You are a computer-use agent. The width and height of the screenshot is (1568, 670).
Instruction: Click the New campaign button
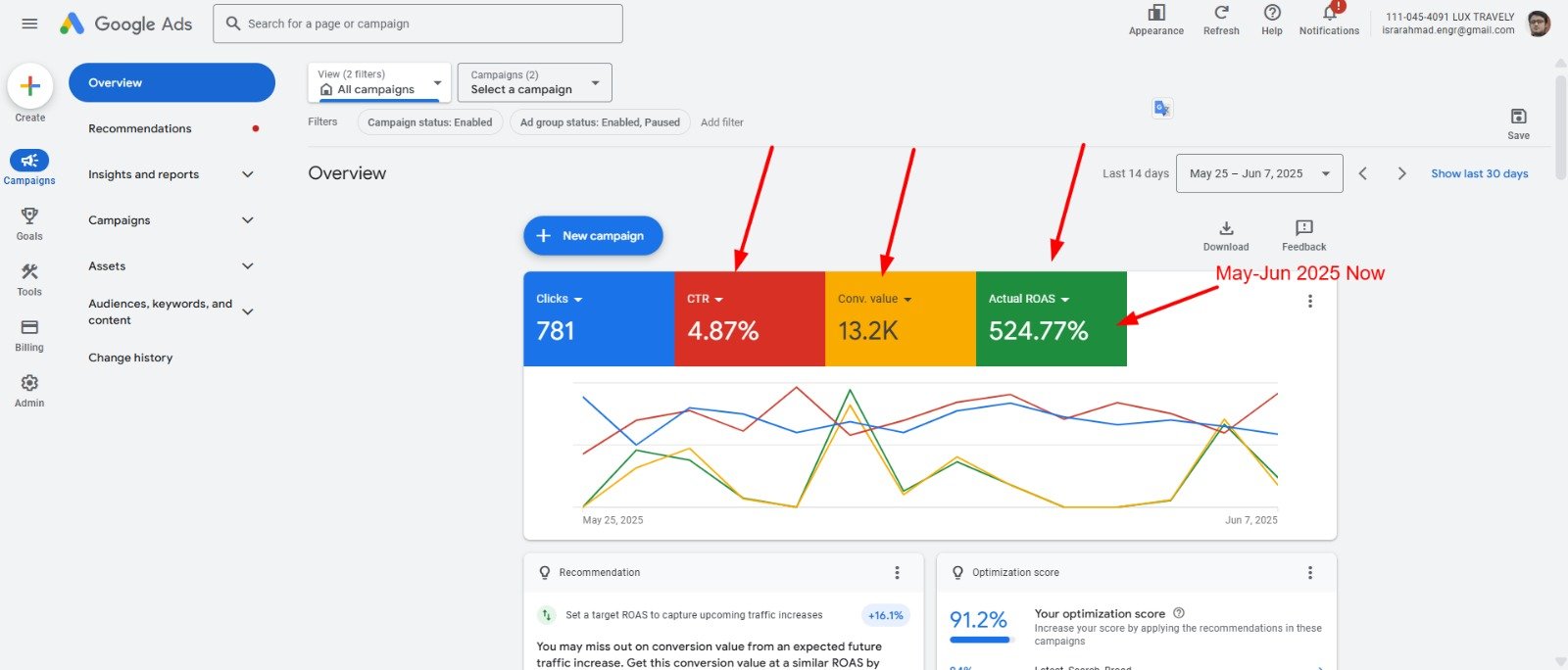593,236
